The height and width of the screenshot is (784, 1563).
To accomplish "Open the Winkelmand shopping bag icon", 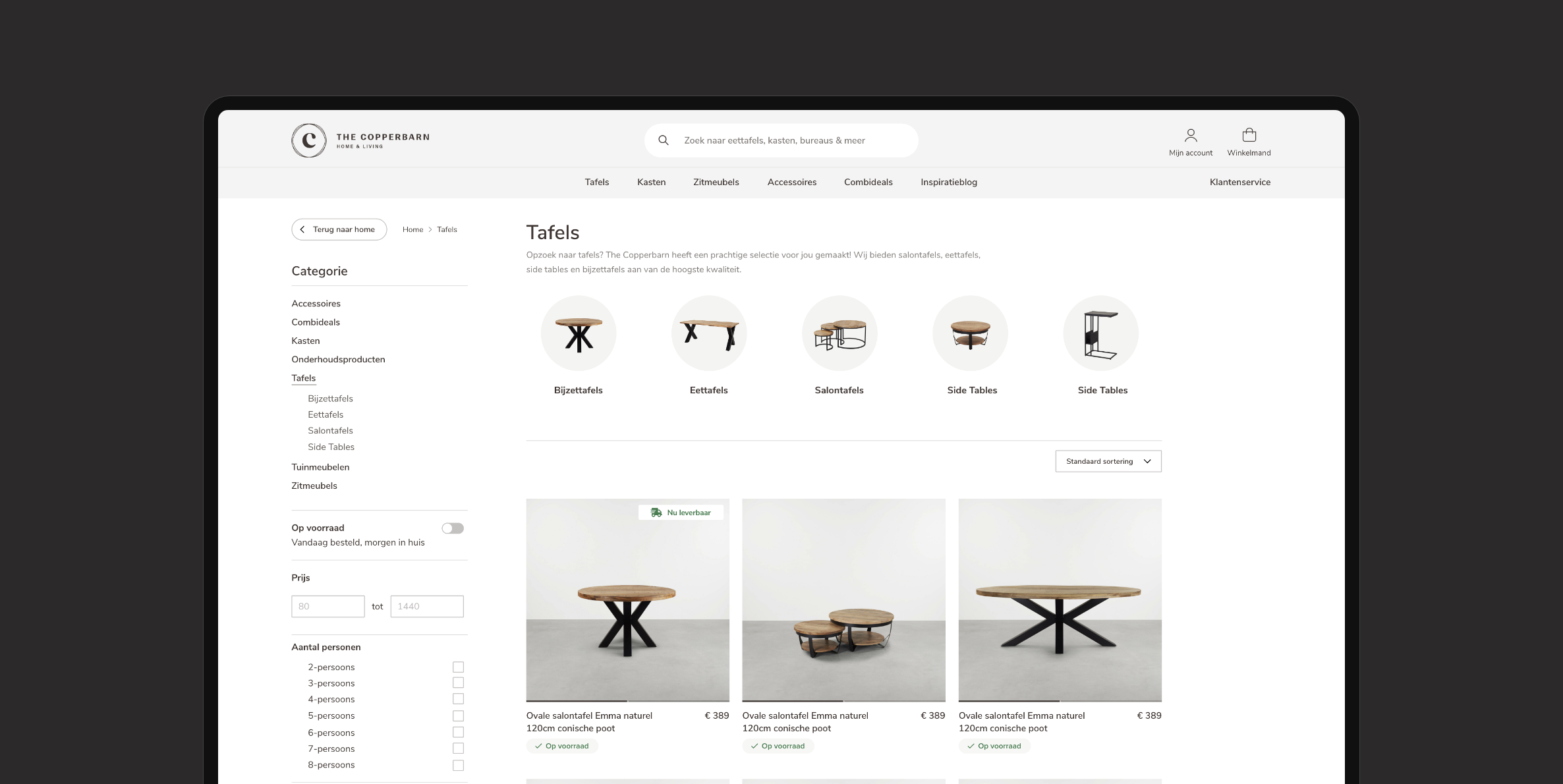I will click(x=1249, y=136).
